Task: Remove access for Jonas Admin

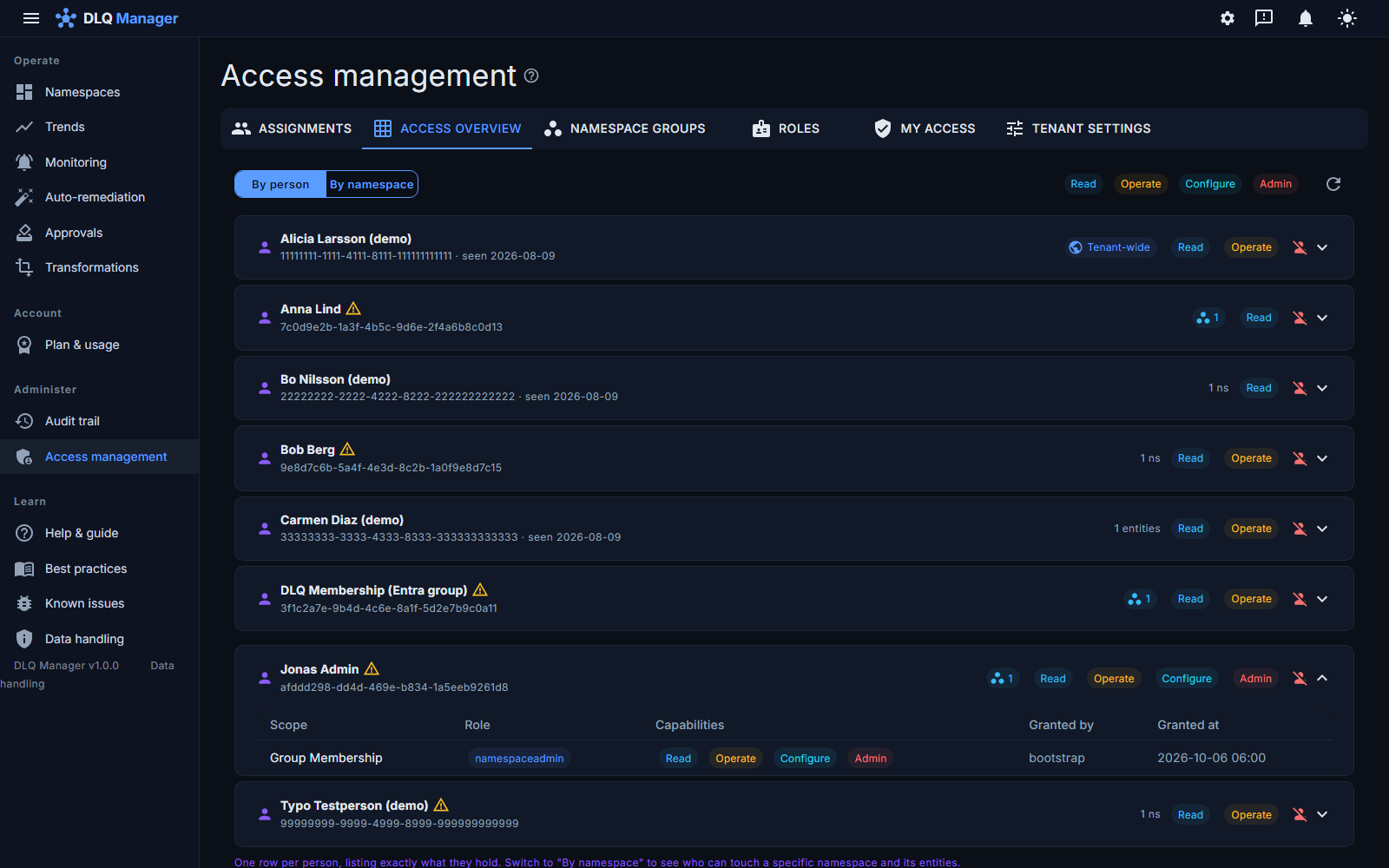Action: click(x=1300, y=679)
